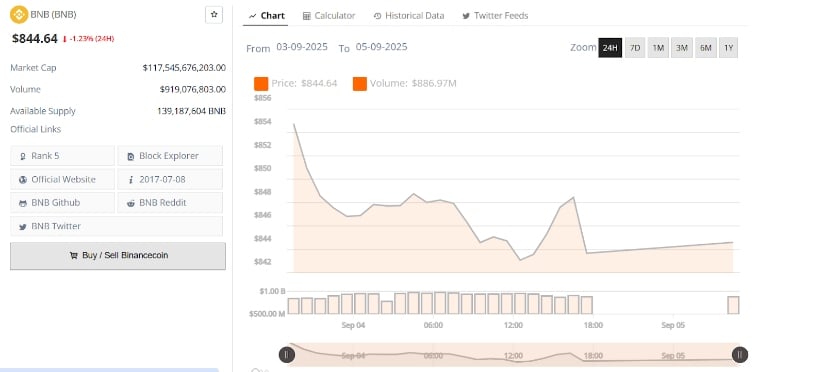
Task: Open the Calculator tab
Action: click(x=329, y=16)
